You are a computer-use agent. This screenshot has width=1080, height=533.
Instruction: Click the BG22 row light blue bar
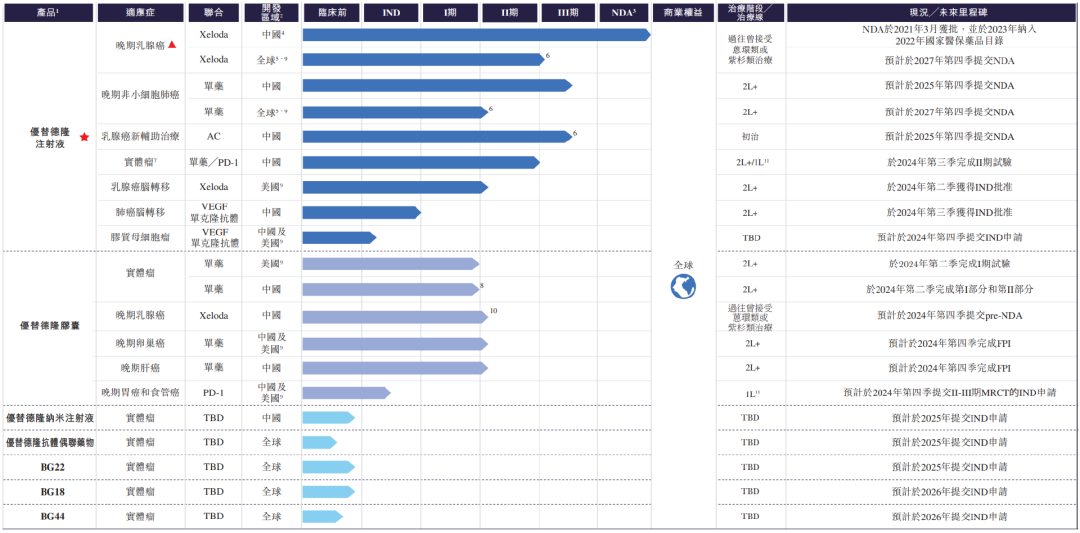click(x=329, y=467)
